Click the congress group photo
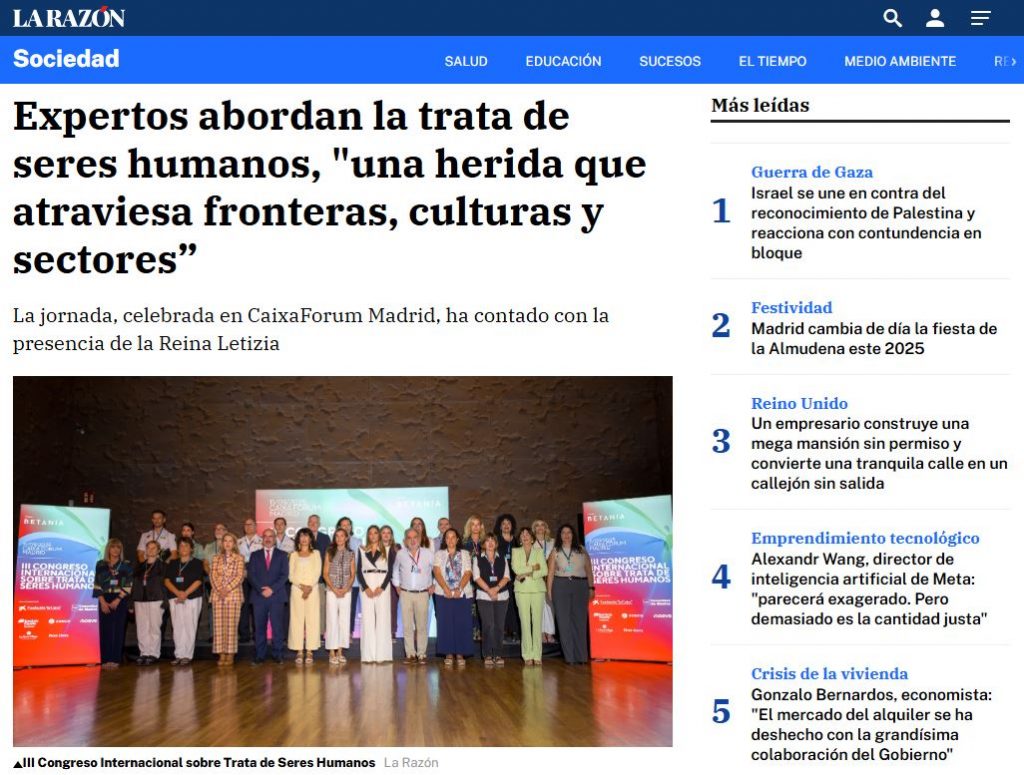1024x775 pixels. (342, 561)
